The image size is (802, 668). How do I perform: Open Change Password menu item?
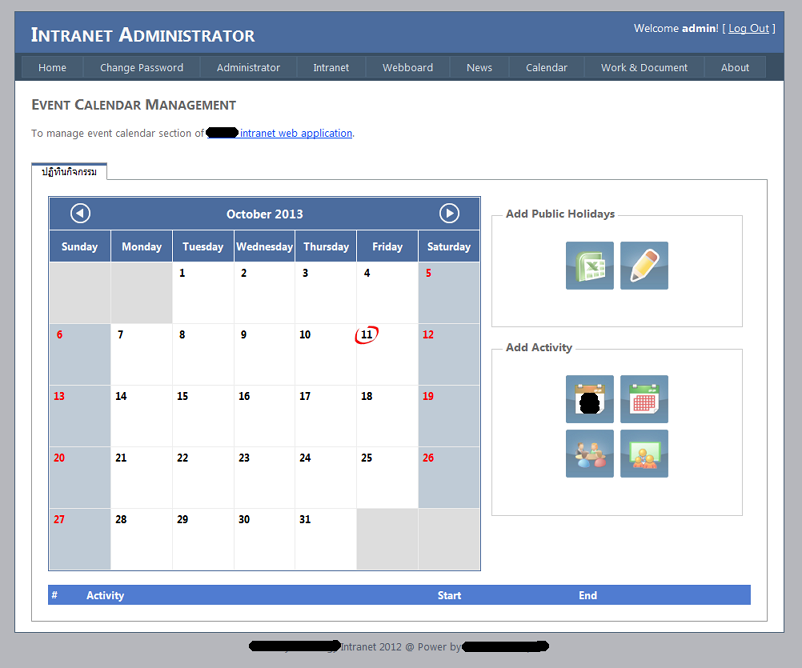click(x=142, y=68)
